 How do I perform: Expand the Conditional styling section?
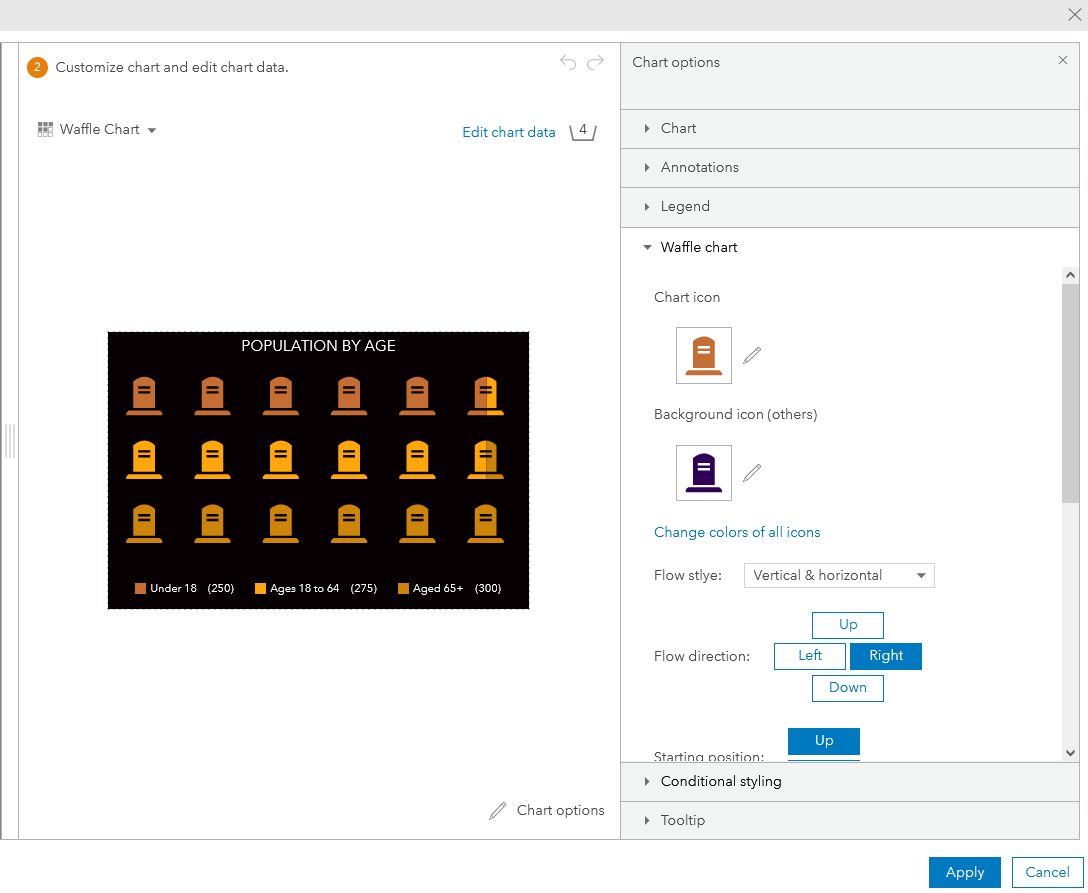[x=850, y=781]
